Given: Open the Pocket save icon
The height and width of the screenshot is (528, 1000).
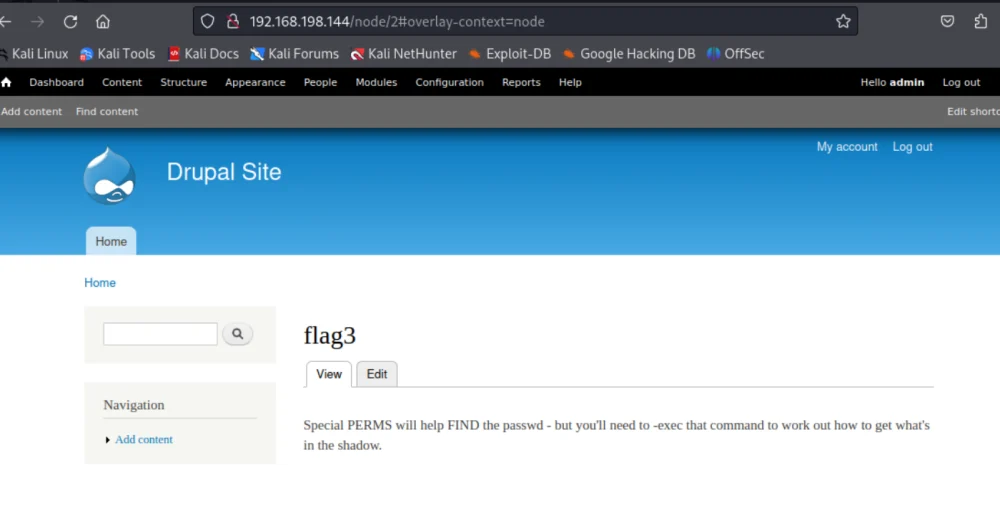Looking at the screenshot, I should coord(947,22).
